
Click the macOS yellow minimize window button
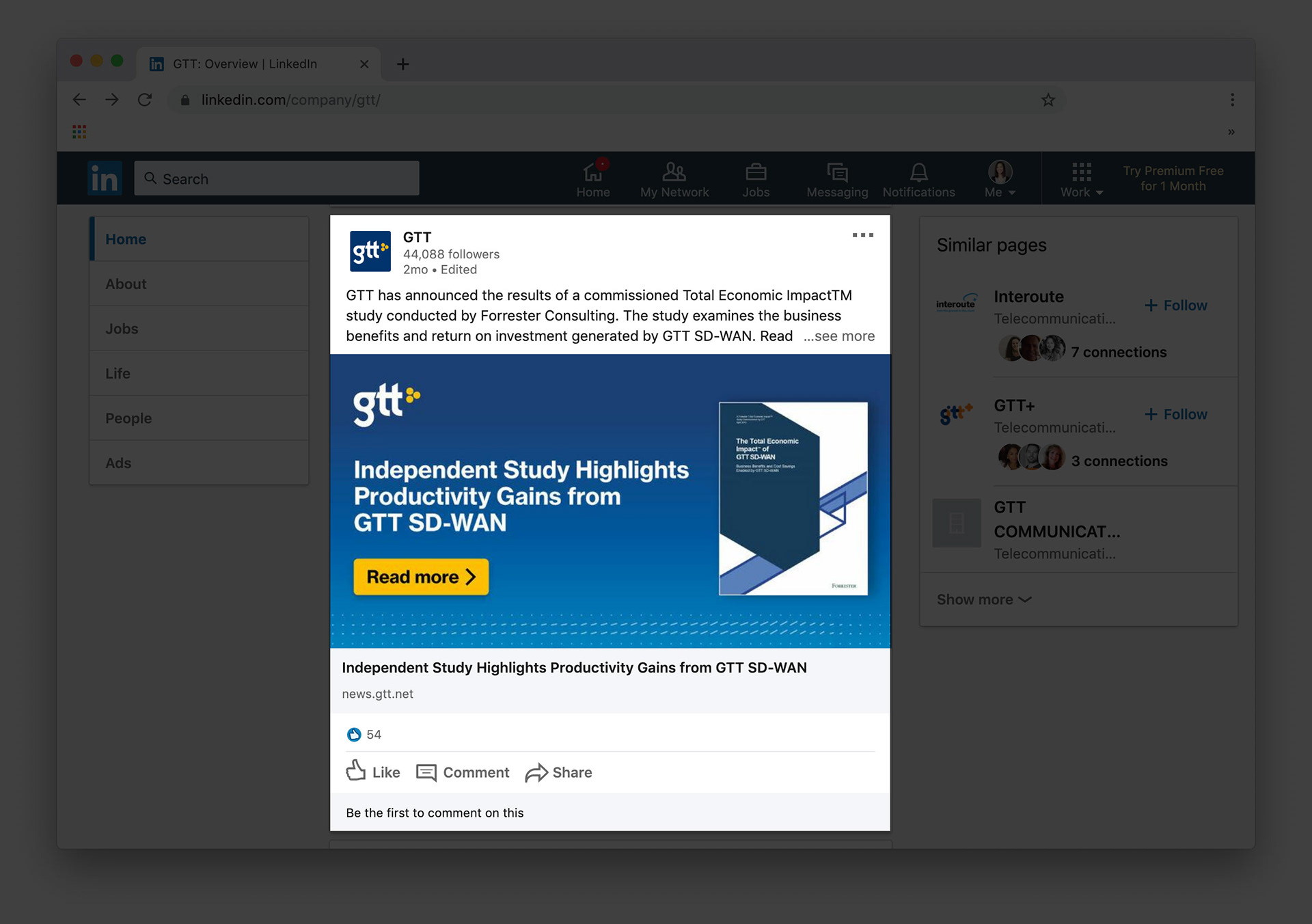coord(97,61)
